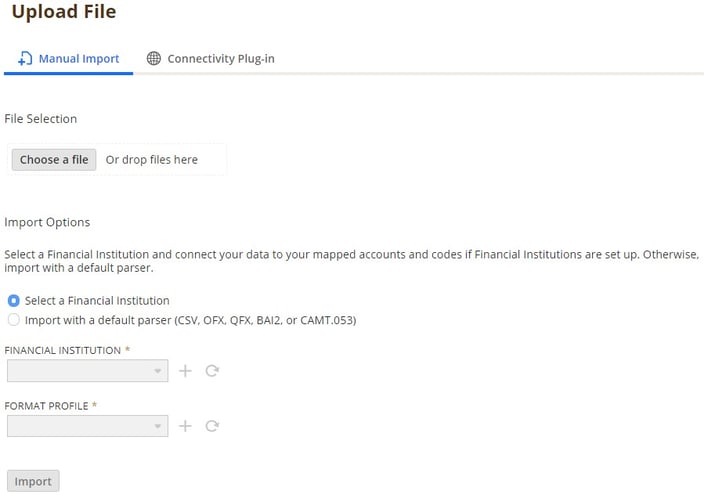The width and height of the screenshot is (704, 498).
Task: Click the Manual Import tab icon
Action: [x=26, y=59]
